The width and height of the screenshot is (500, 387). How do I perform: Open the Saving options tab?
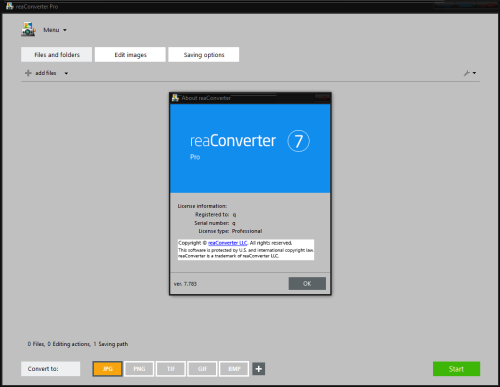(x=204, y=55)
